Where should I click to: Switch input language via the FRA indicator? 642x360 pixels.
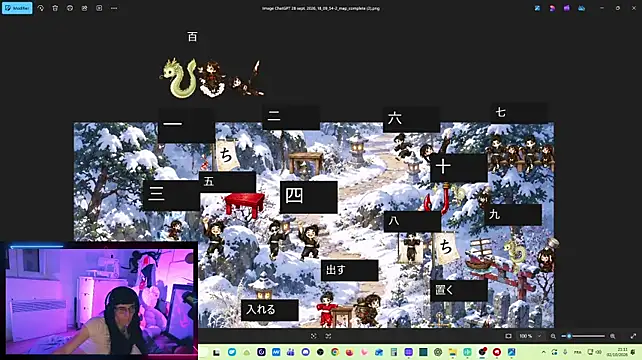tap(577, 352)
